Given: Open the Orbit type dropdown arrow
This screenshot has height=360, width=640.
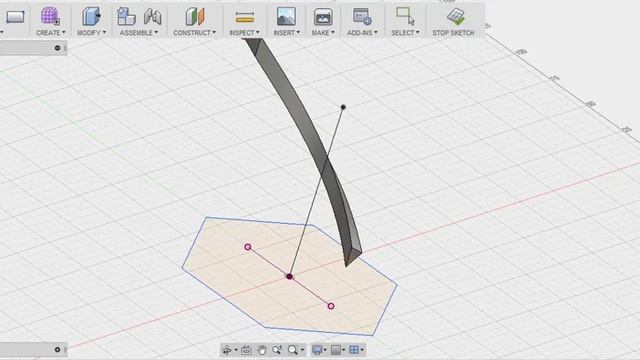Looking at the screenshot, I should 236,350.
